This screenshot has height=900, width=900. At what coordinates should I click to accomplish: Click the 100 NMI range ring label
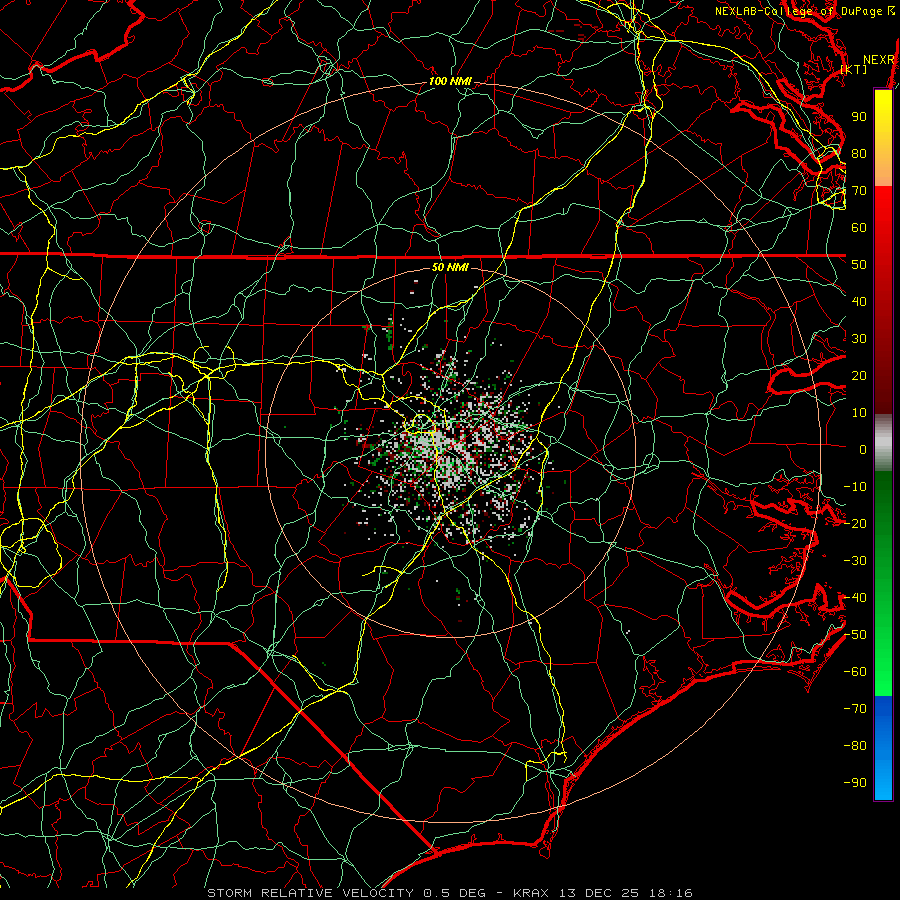tap(450, 82)
